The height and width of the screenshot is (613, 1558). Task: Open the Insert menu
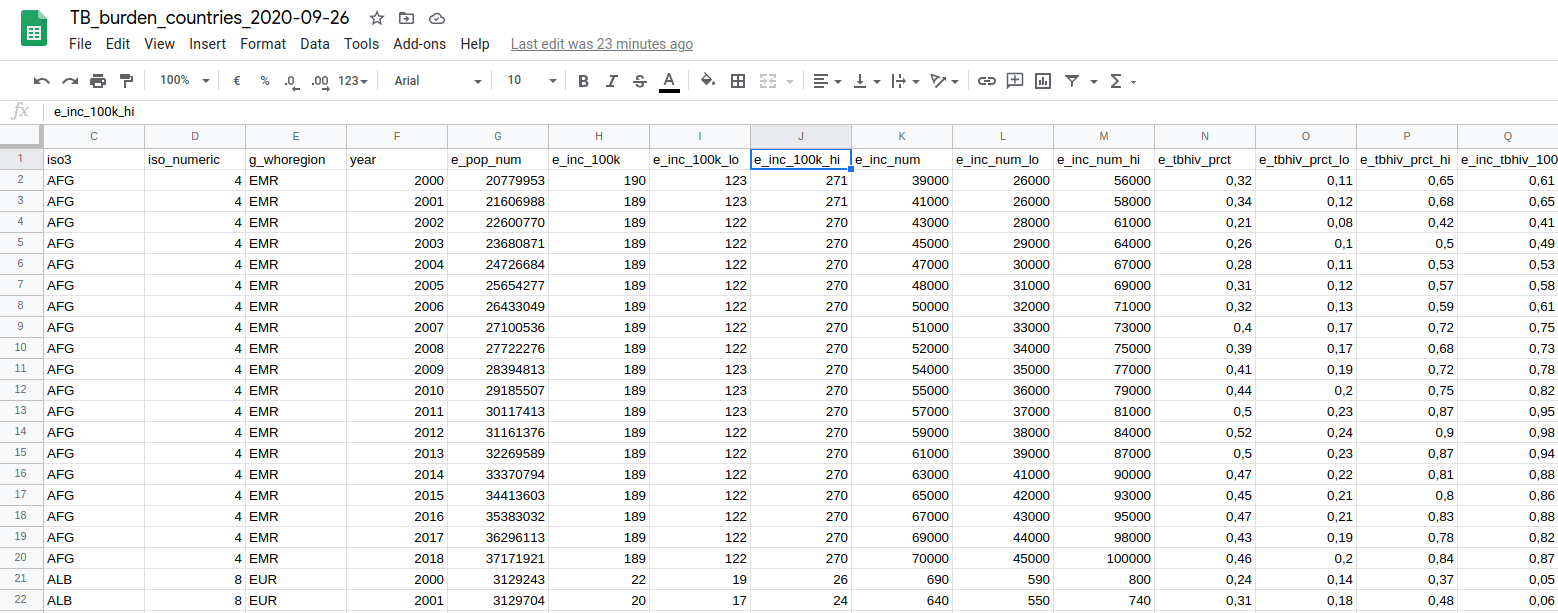[208, 44]
